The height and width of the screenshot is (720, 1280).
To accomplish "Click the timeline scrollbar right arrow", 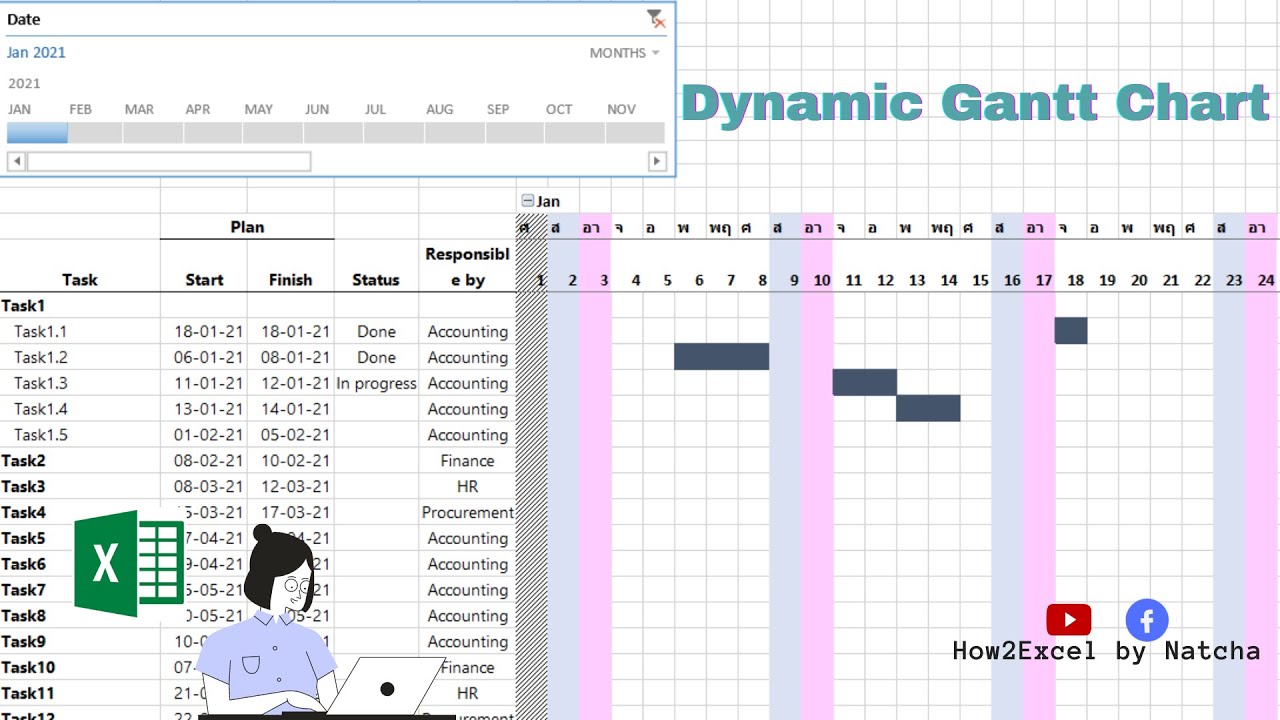I will click(657, 161).
